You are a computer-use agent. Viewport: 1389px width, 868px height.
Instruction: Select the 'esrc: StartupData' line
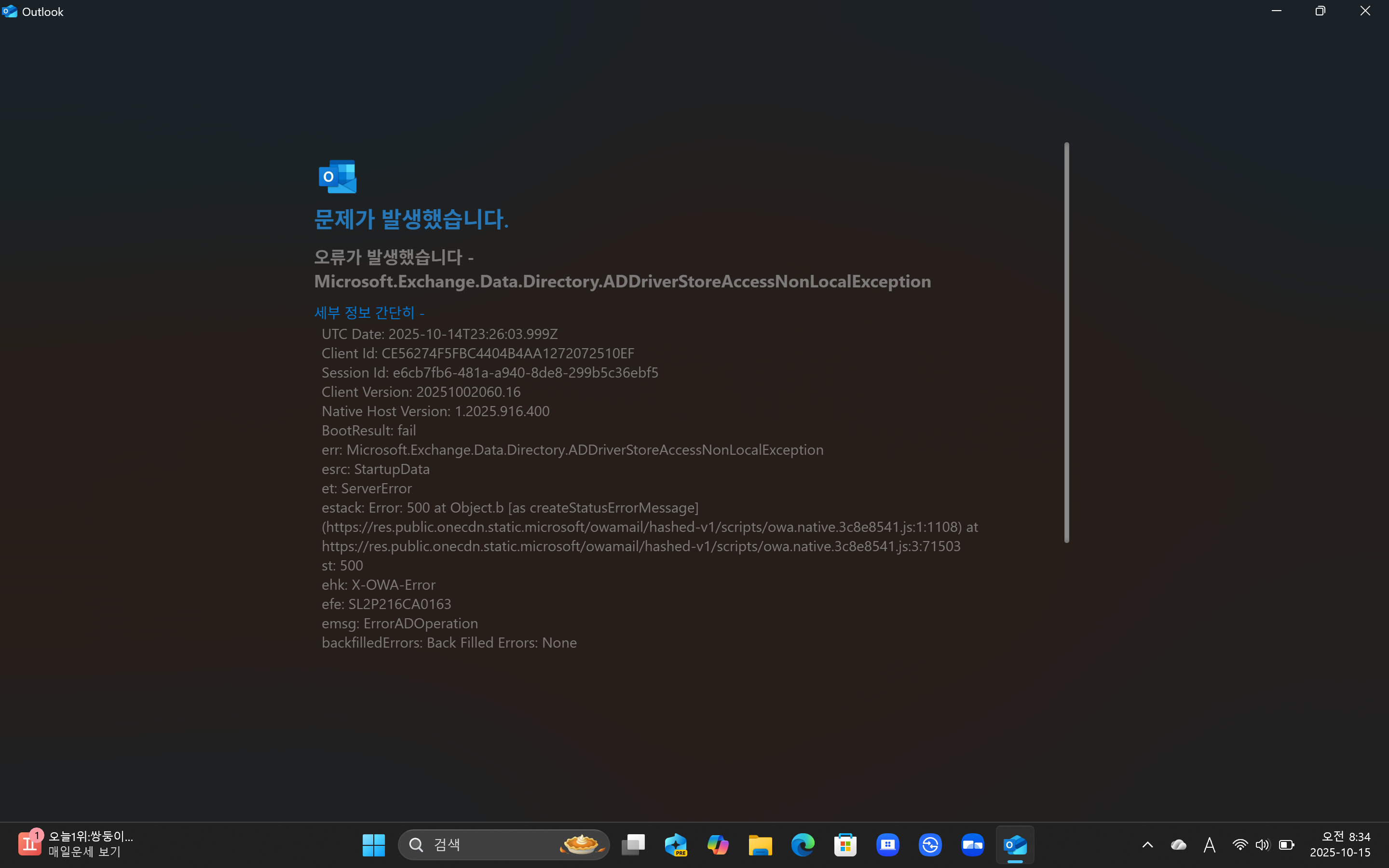tap(375, 469)
